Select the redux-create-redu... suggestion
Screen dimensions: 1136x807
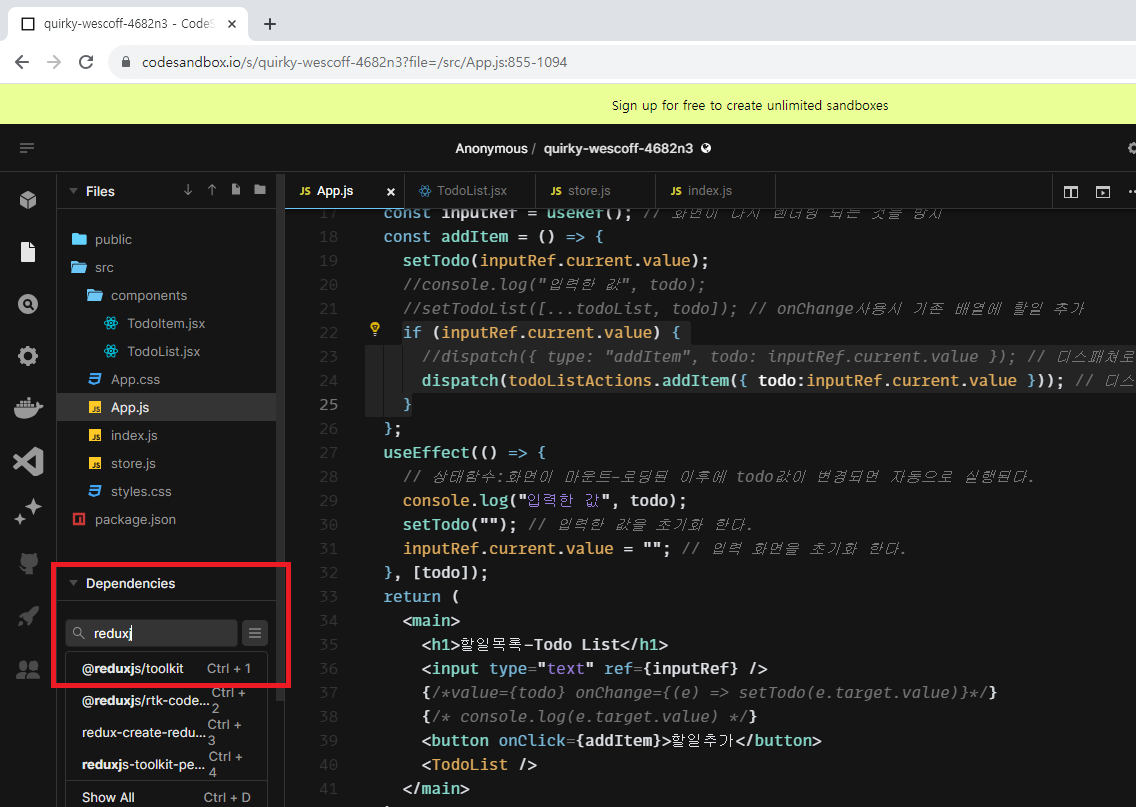click(167, 732)
